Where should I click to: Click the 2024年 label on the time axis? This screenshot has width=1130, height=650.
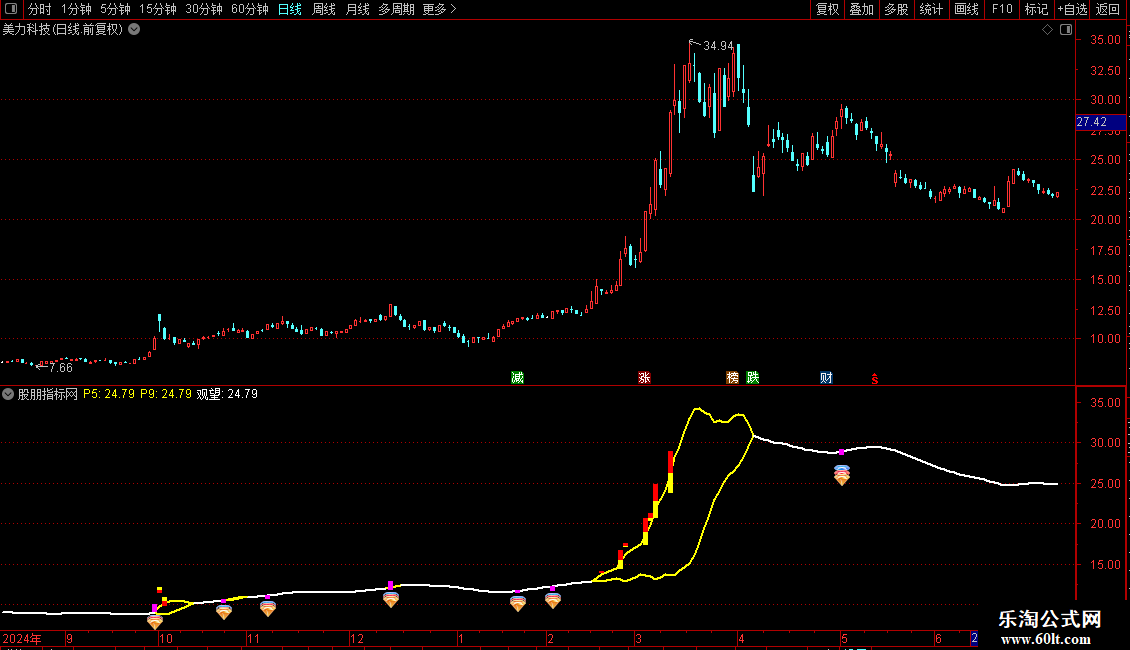click(22, 638)
